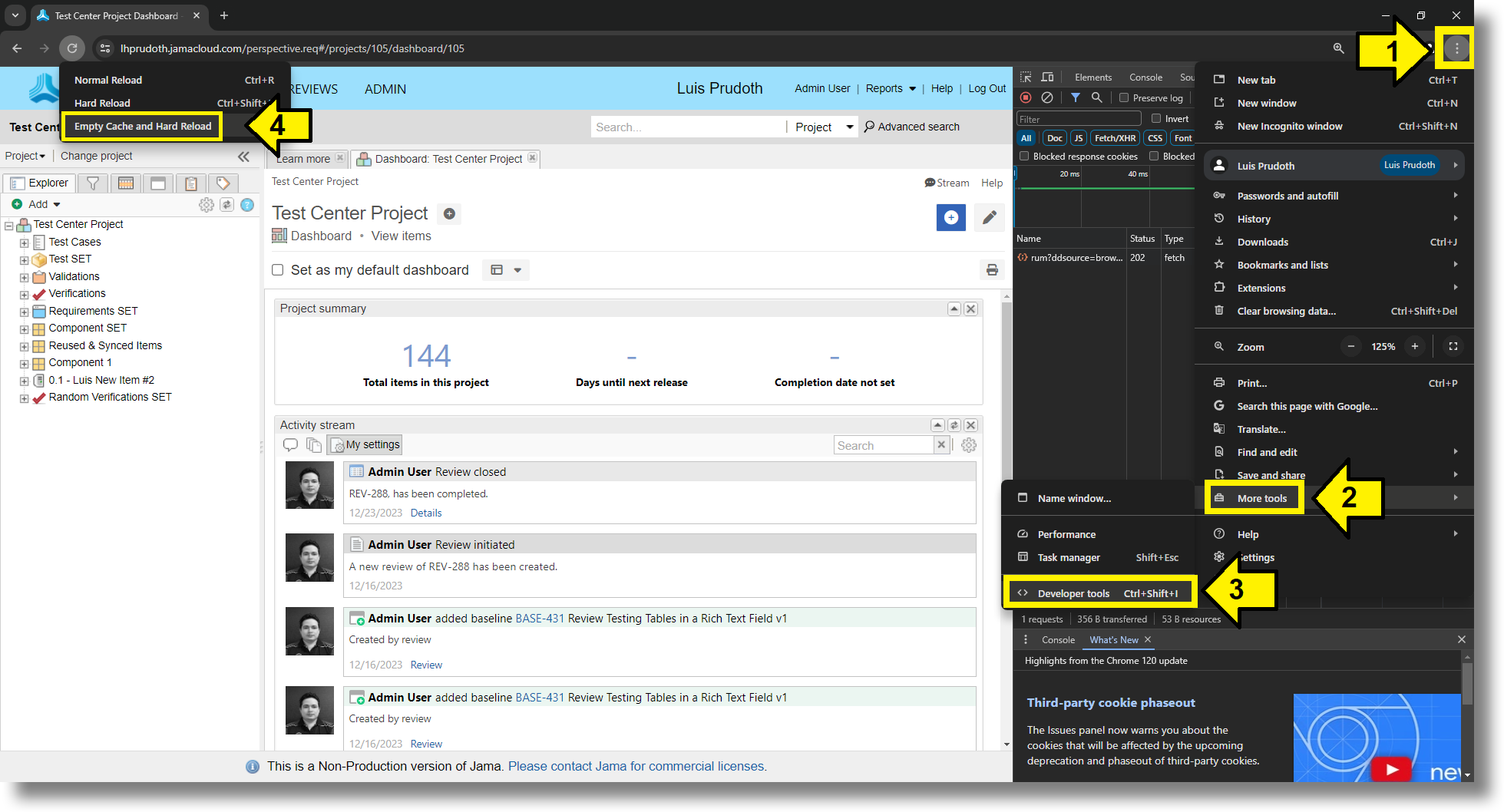Enable the Preserve log checkbox
Screen dimensions: 1504x812
pyautogui.click(x=1123, y=97)
